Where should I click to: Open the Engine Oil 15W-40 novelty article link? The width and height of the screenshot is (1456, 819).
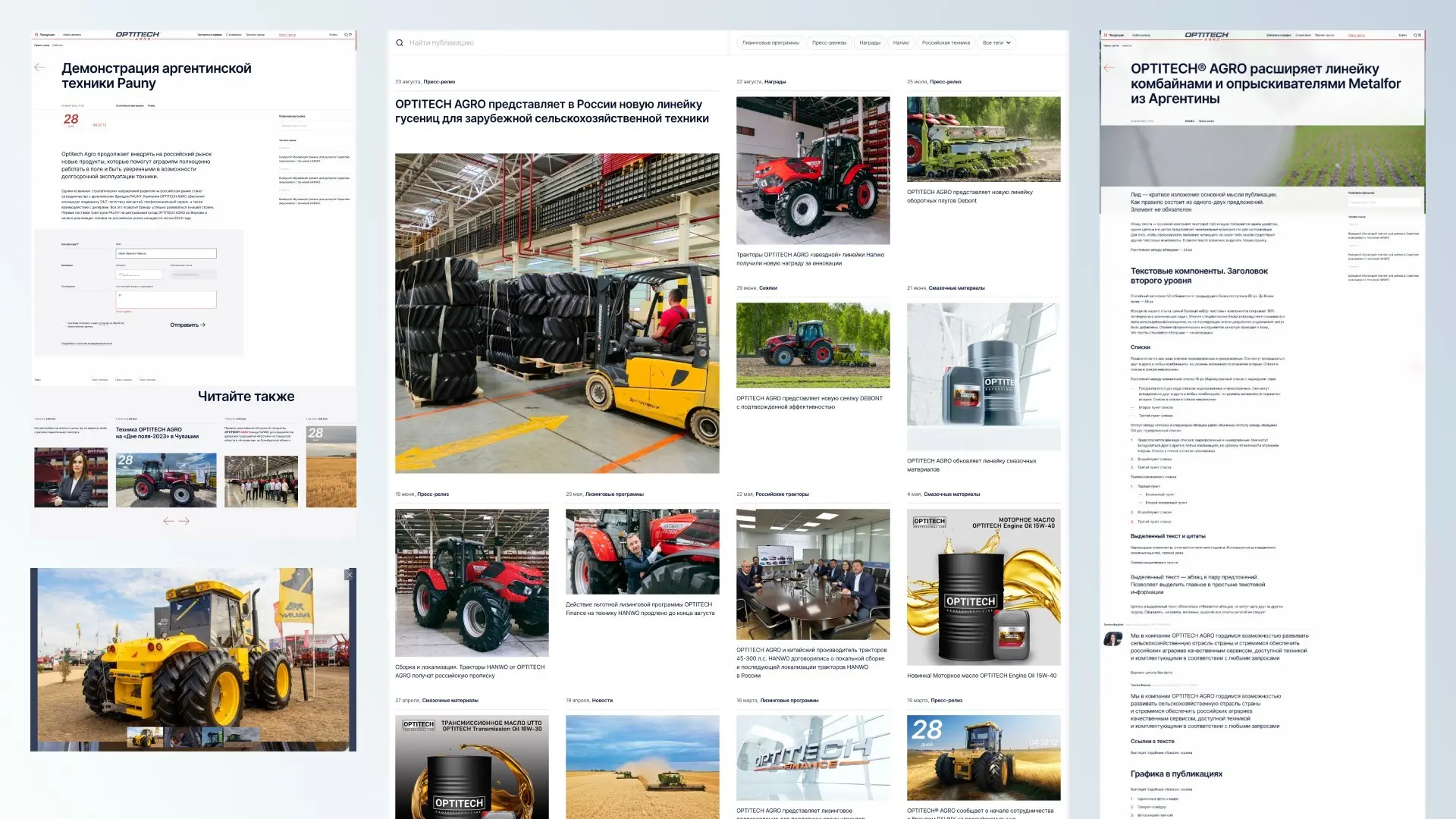[x=981, y=676]
